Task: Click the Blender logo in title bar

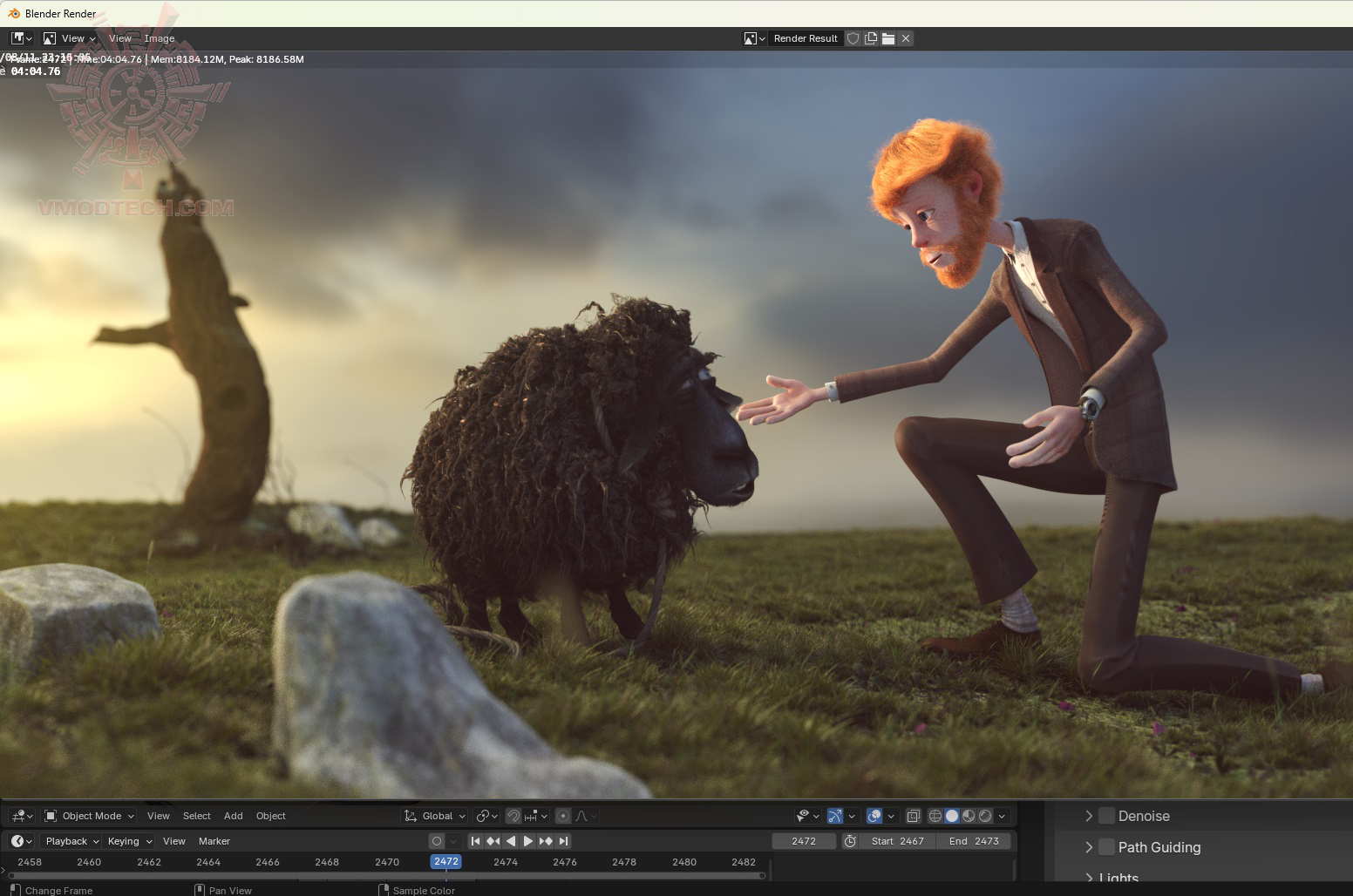Action: point(14,13)
